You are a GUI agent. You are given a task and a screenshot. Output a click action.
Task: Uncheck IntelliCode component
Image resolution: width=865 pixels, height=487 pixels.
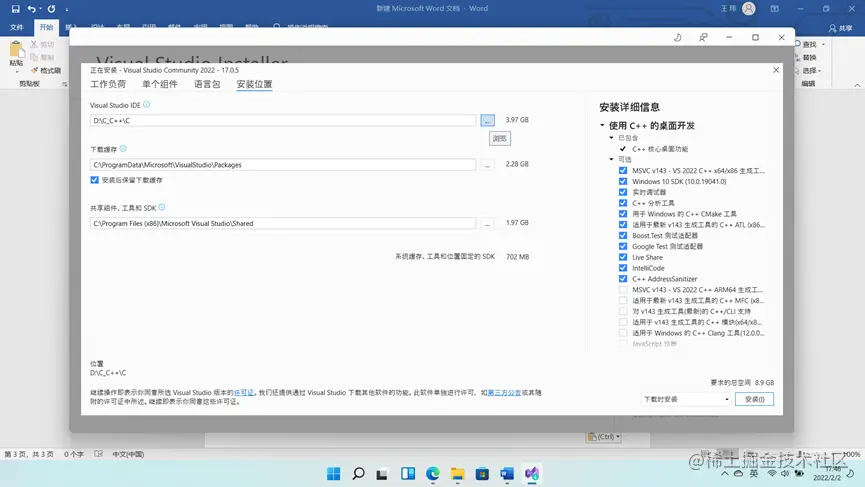point(623,268)
